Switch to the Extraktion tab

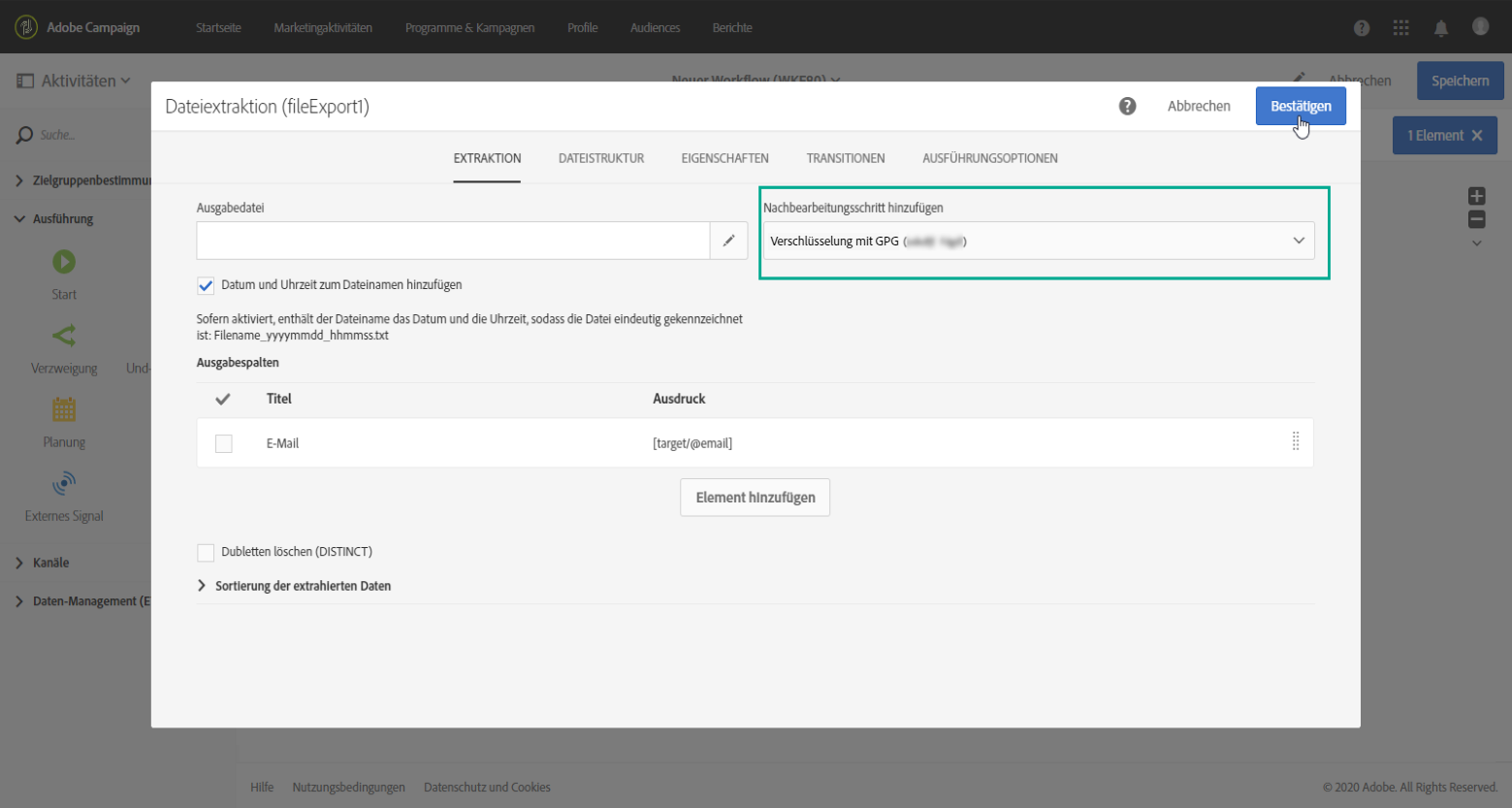[487, 158]
